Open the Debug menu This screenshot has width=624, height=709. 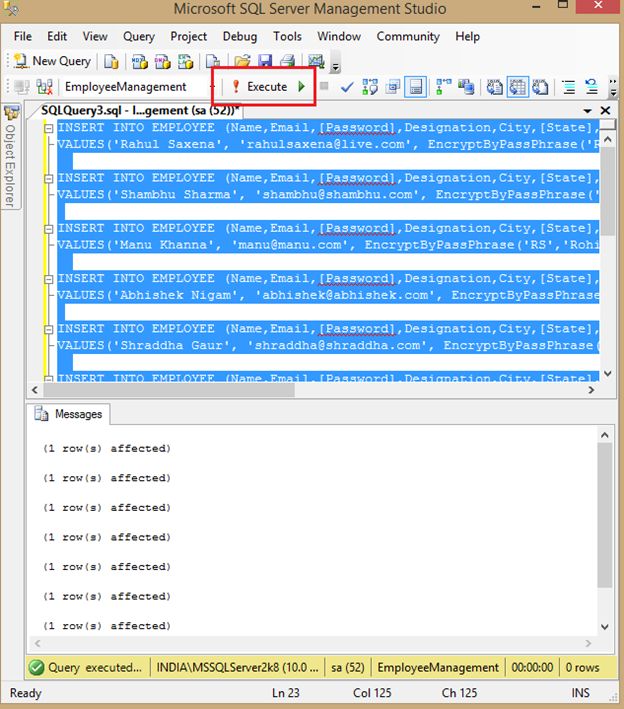pos(240,36)
